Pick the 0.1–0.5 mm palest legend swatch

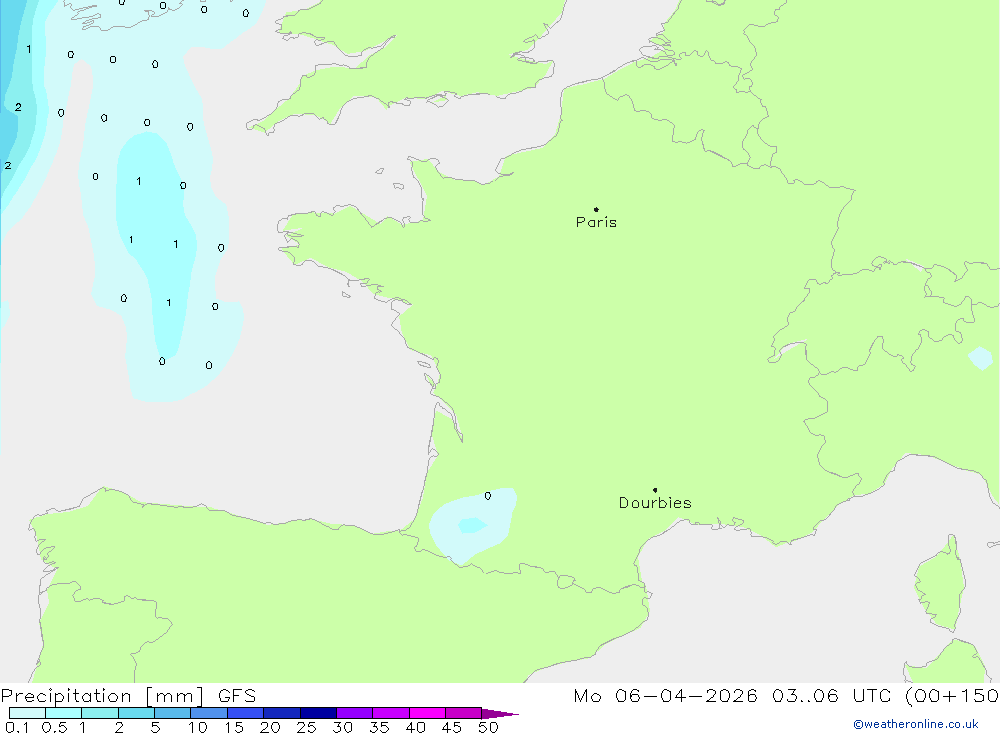tap(27, 713)
